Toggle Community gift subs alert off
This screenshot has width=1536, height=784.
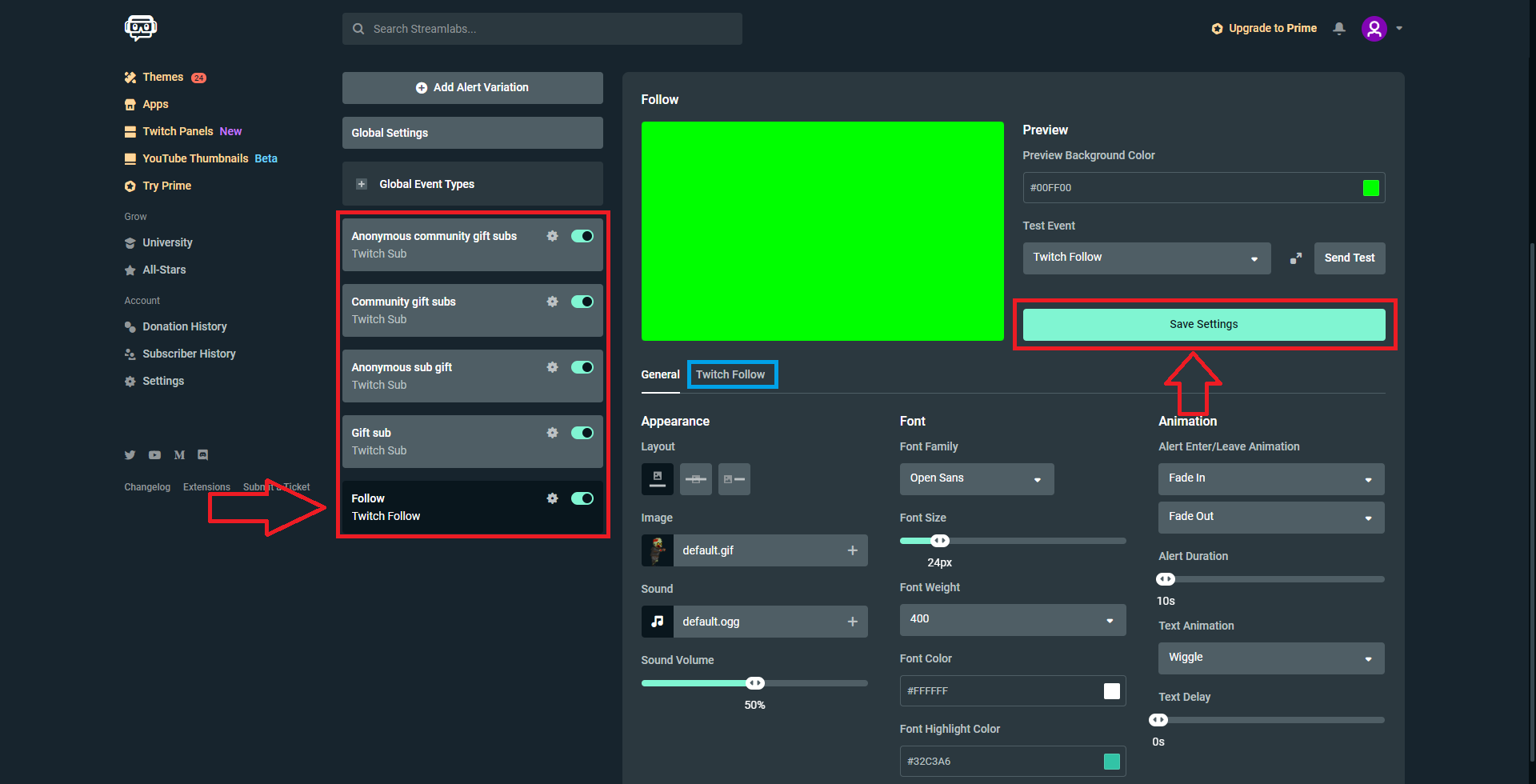(x=582, y=302)
